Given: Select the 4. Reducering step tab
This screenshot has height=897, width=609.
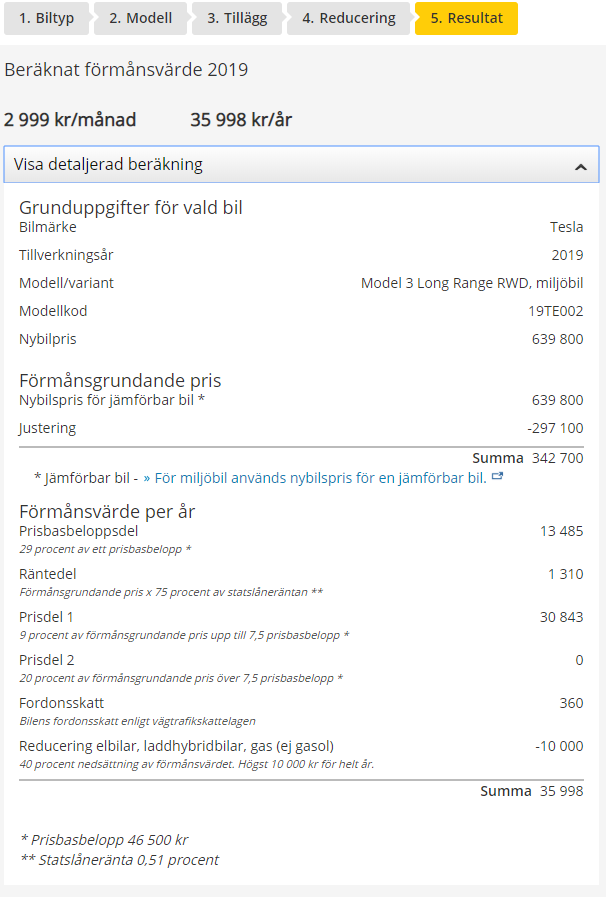Looking at the screenshot, I should [x=349, y=18].
